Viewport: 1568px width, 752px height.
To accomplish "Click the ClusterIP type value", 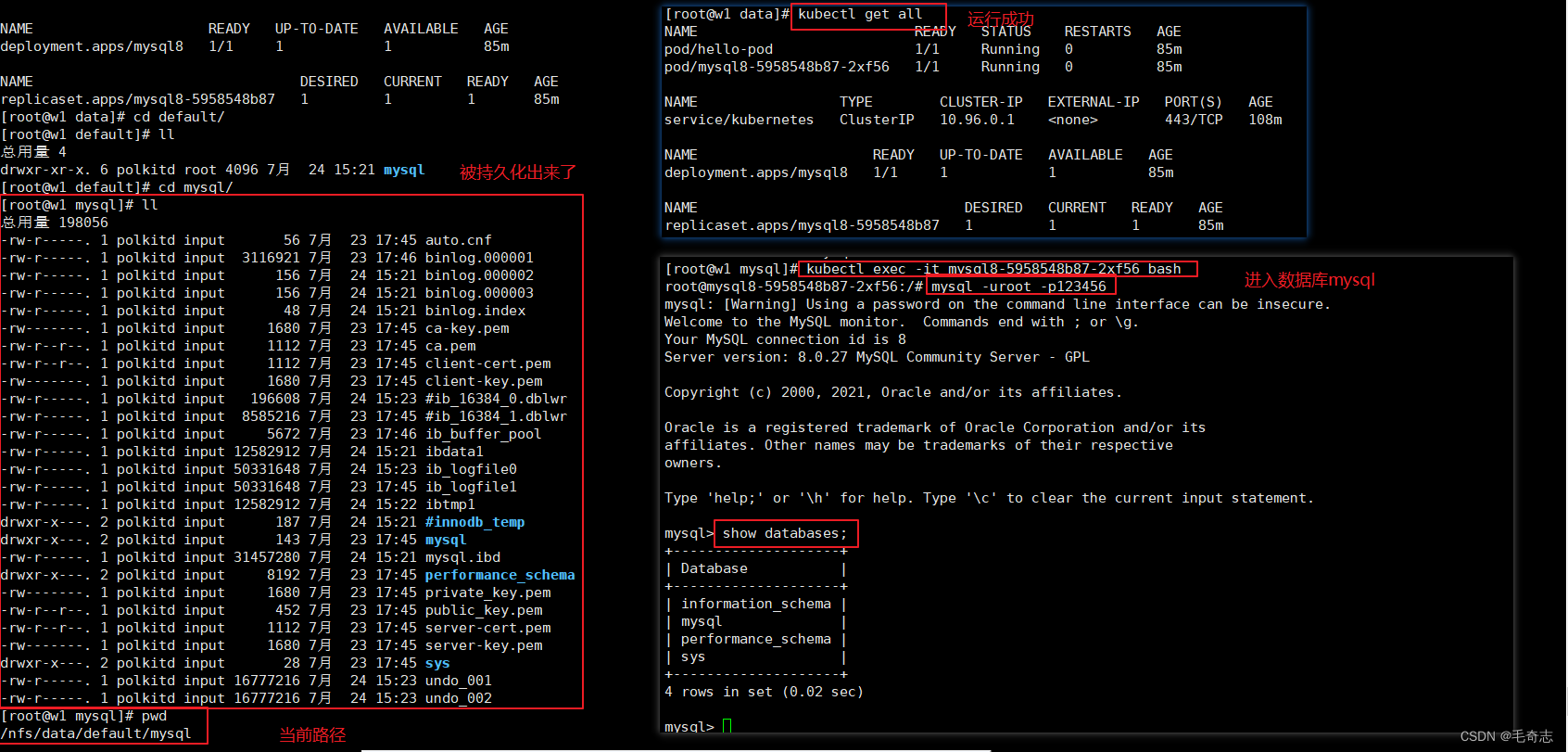I will (877, 120).
